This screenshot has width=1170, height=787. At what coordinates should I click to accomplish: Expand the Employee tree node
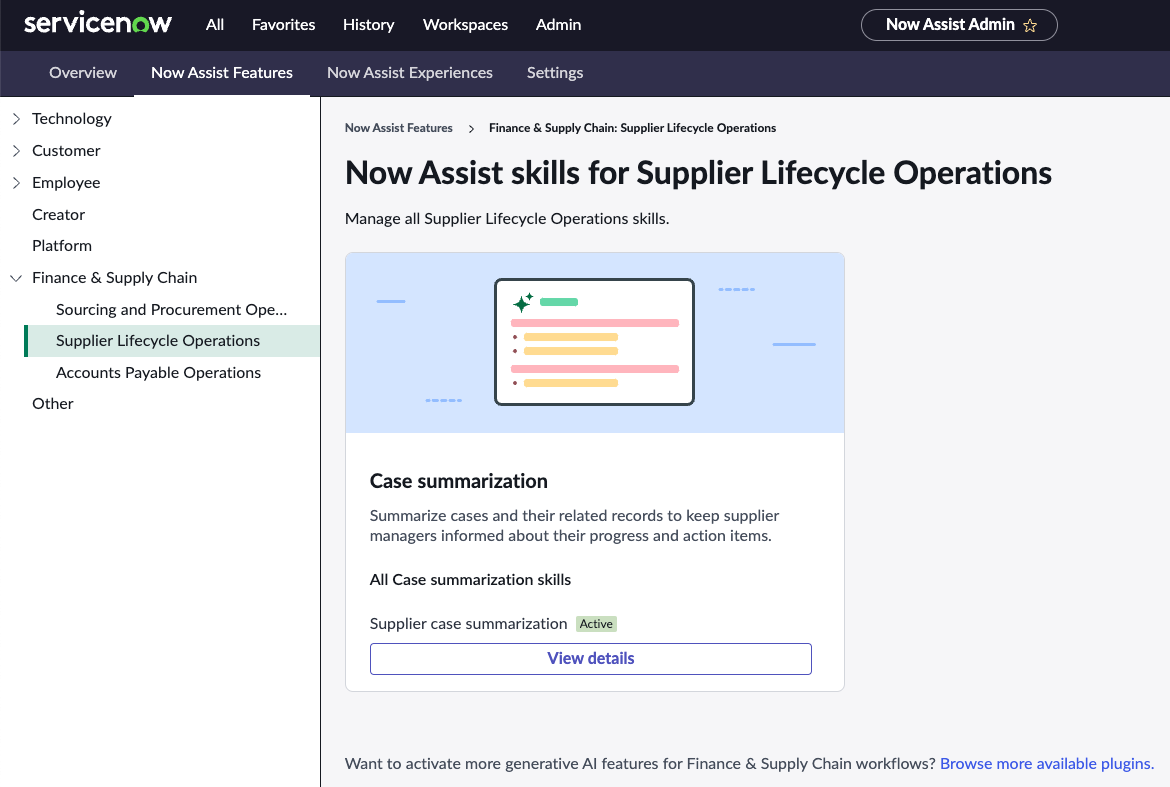click(16, 183)
